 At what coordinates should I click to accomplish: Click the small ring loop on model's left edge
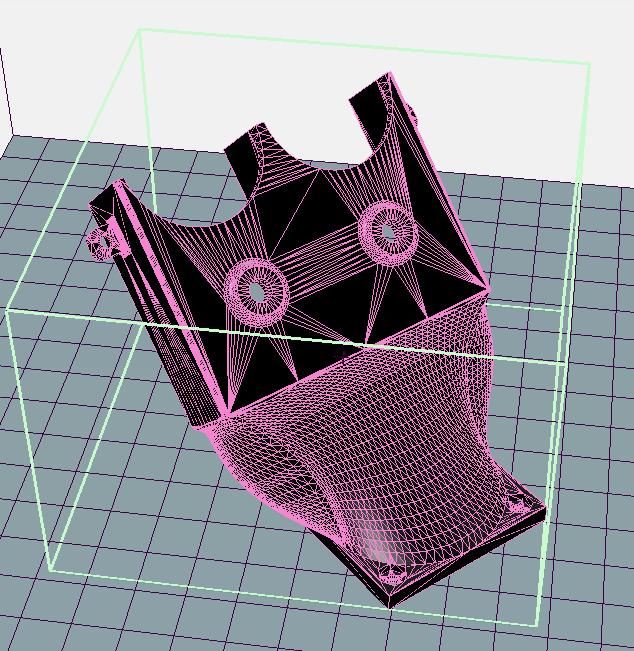pyautogui.click(x=100, y=245)
